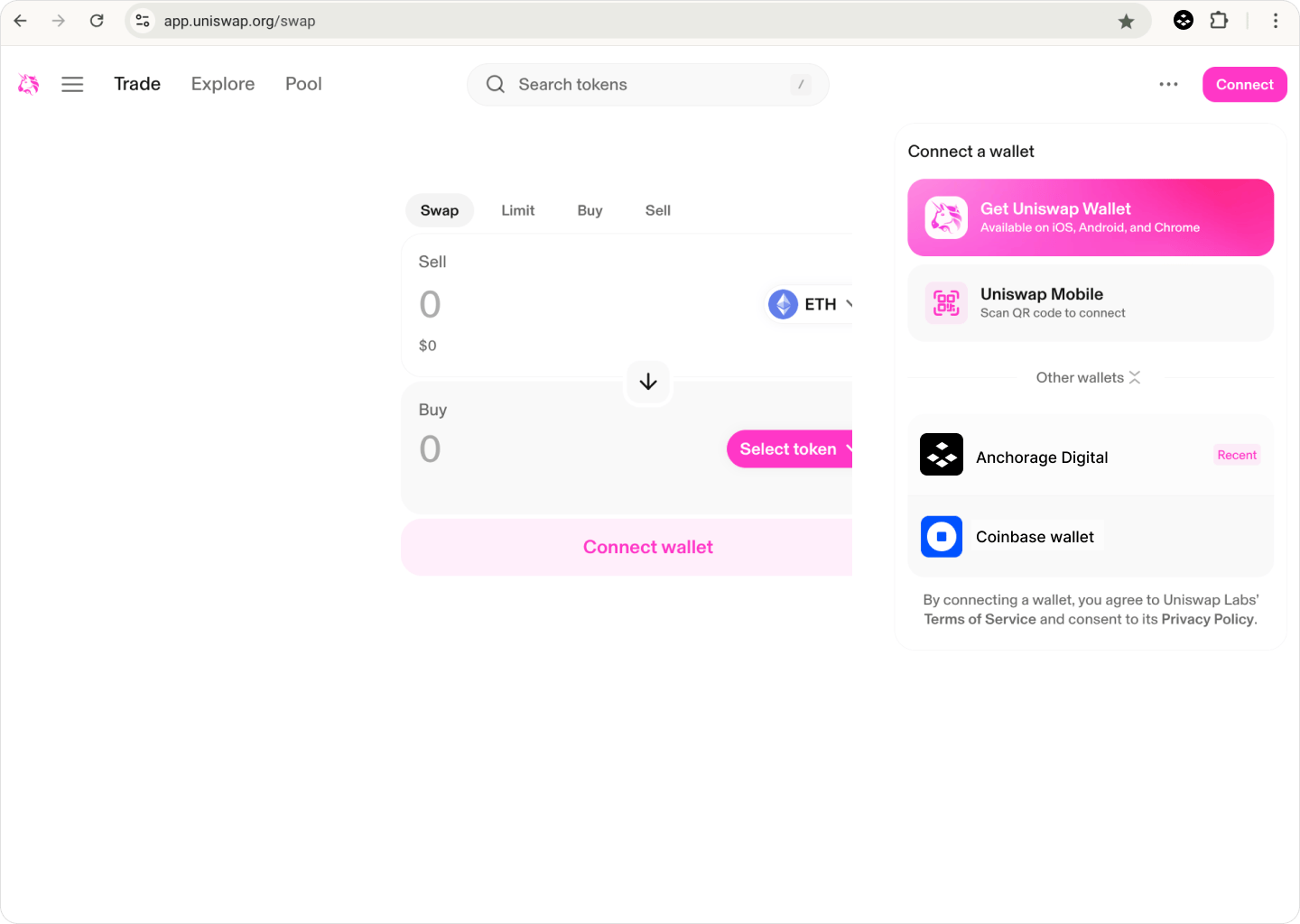This screenshot has height=924, width=1300.
Task: Switch to the Sell tab
Action: pyautogui.click(x=658, y=210)
